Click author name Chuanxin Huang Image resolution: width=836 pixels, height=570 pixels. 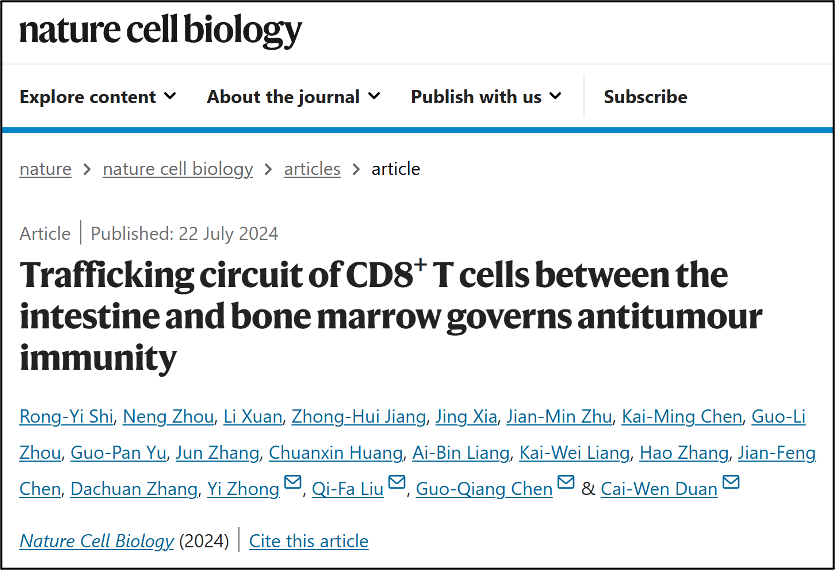coord(336,453)
